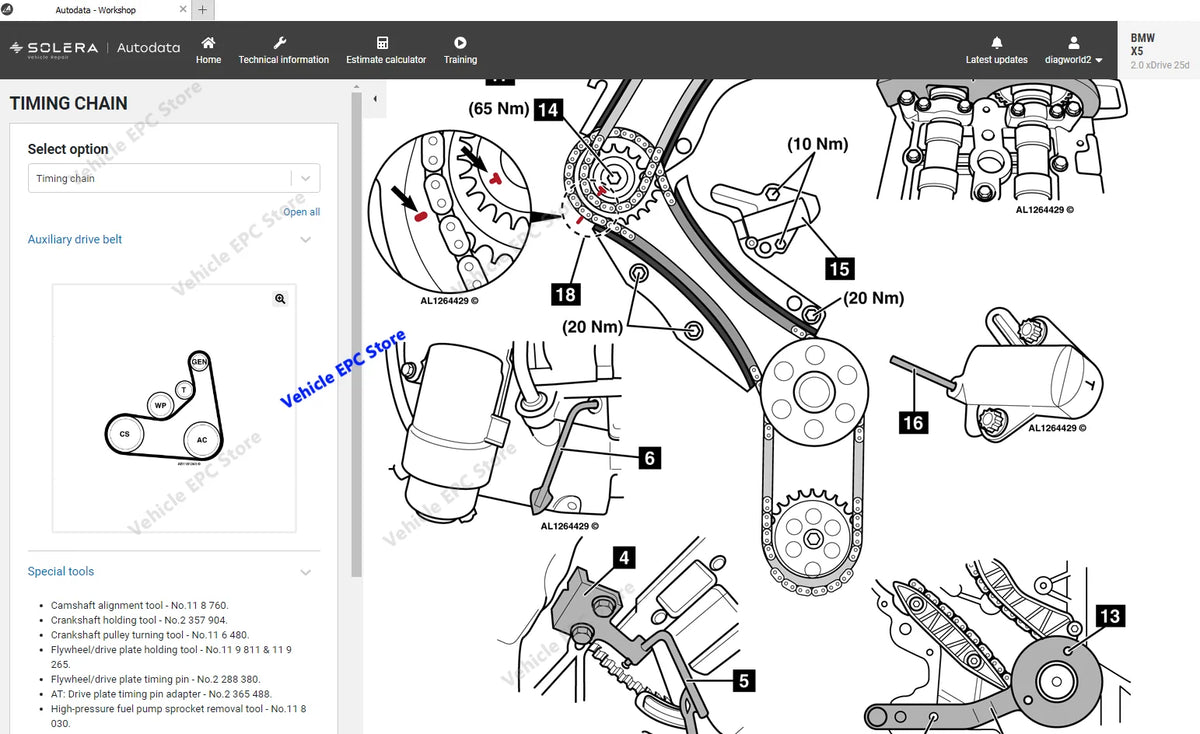1200x734 pixels.
Task: Click the Special tools heading
Action: [x=61, y=572]
